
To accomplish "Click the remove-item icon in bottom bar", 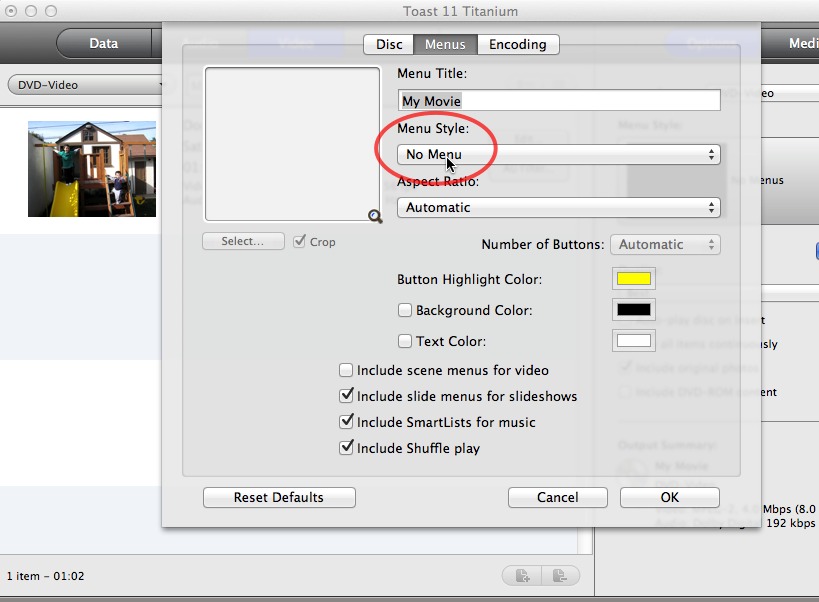I will click(x=560, y=575).
